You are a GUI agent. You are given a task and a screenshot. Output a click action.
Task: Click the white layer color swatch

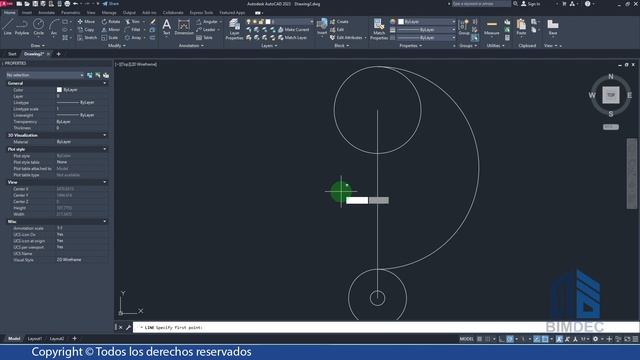(x=268, y=22)
